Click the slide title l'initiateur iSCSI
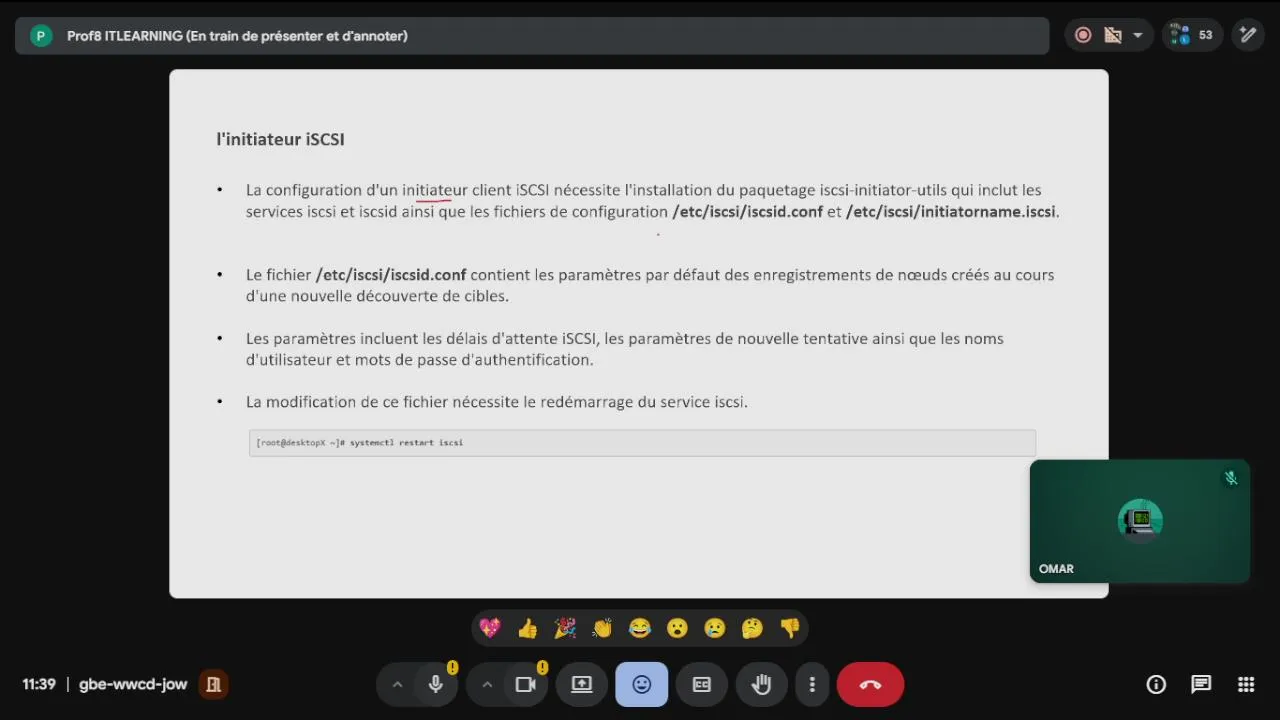 tap(281, 139)
